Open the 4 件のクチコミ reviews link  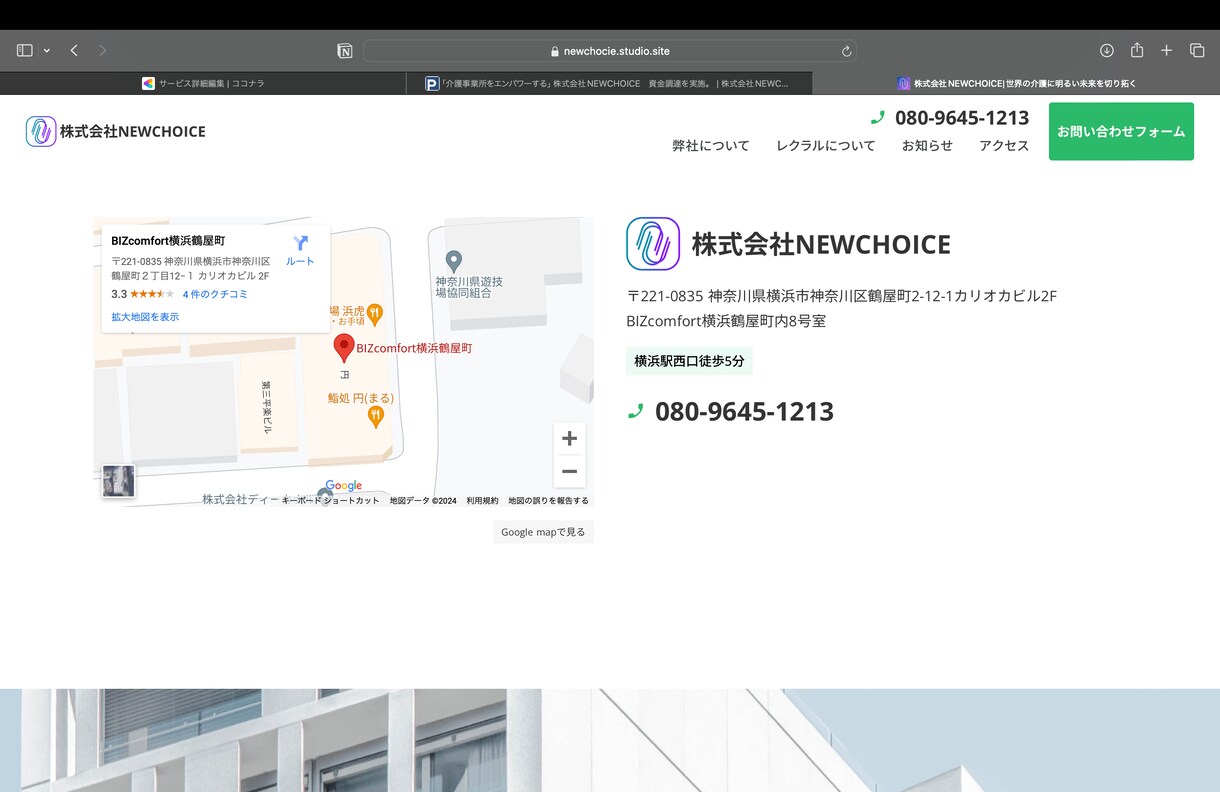point(215,294)
